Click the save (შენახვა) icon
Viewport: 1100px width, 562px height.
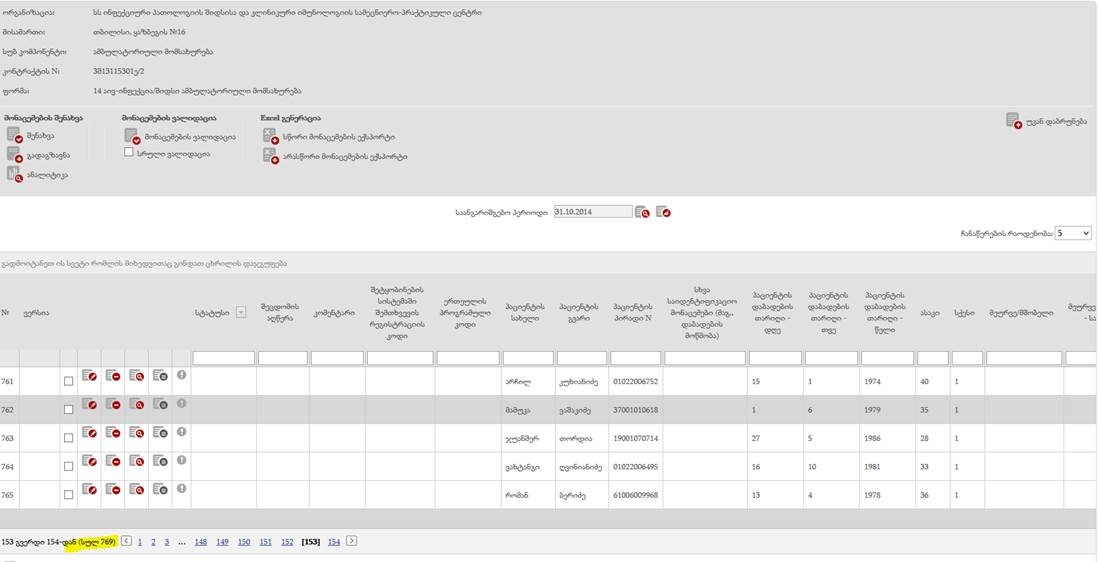click(14, 135)
